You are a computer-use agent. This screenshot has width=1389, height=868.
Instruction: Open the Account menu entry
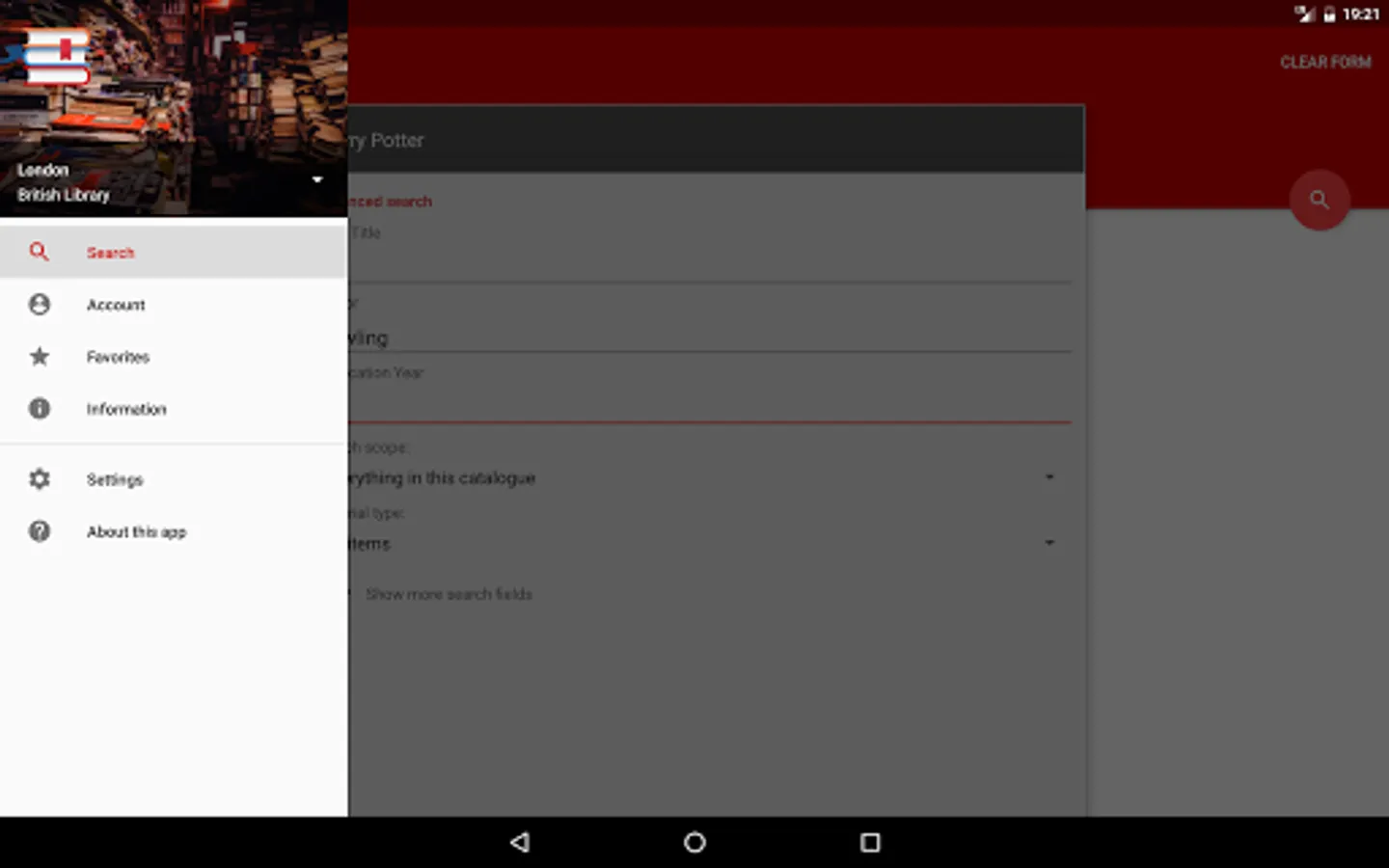(174, 305)
